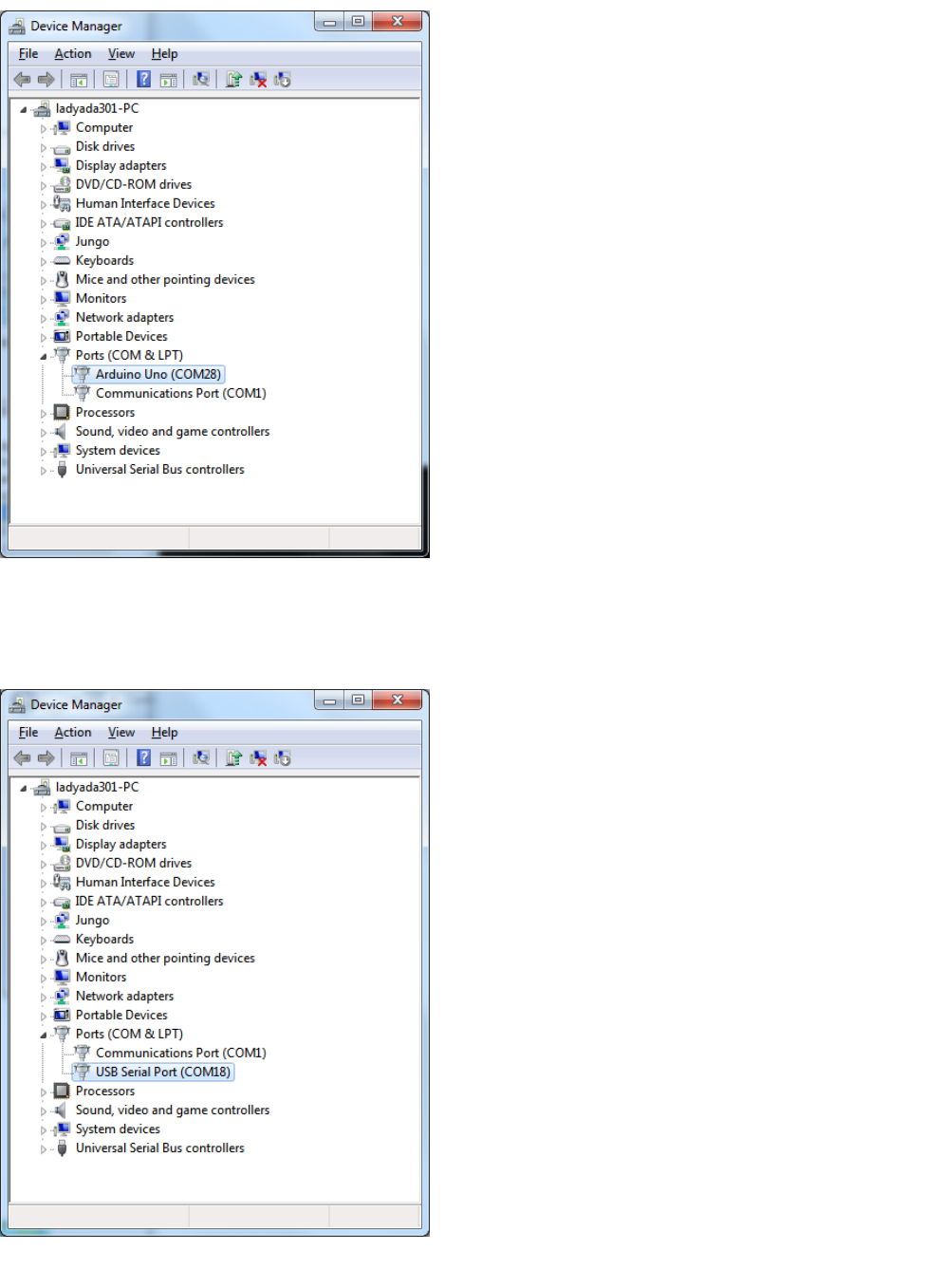Select Mice and other pointing devices, USB Serial window
This screenshot has height=1288, width=945.
165,958
